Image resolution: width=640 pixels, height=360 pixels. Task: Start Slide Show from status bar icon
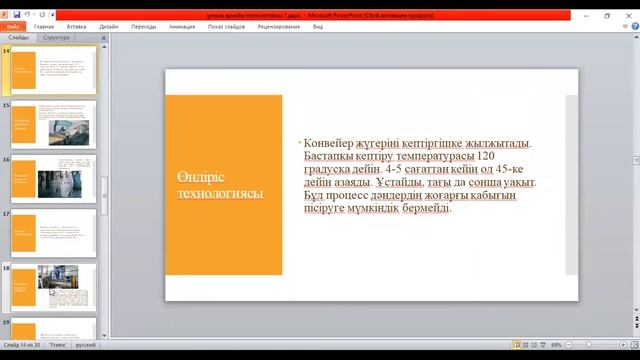click(543, 345)
